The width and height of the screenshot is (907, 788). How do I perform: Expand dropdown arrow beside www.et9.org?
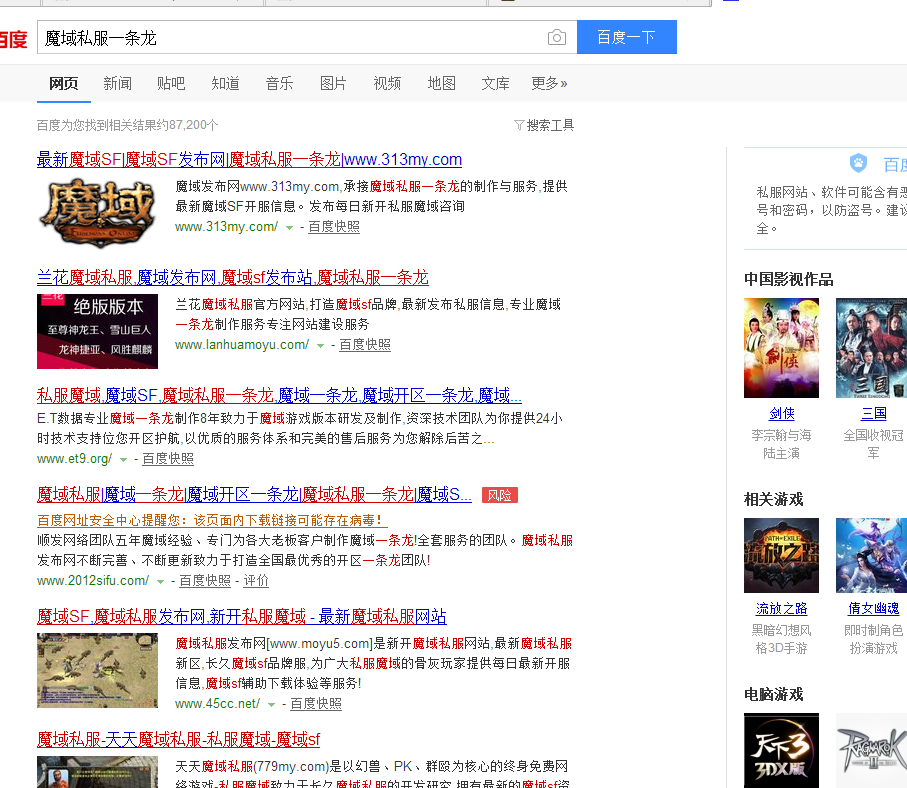pos(123,459)
